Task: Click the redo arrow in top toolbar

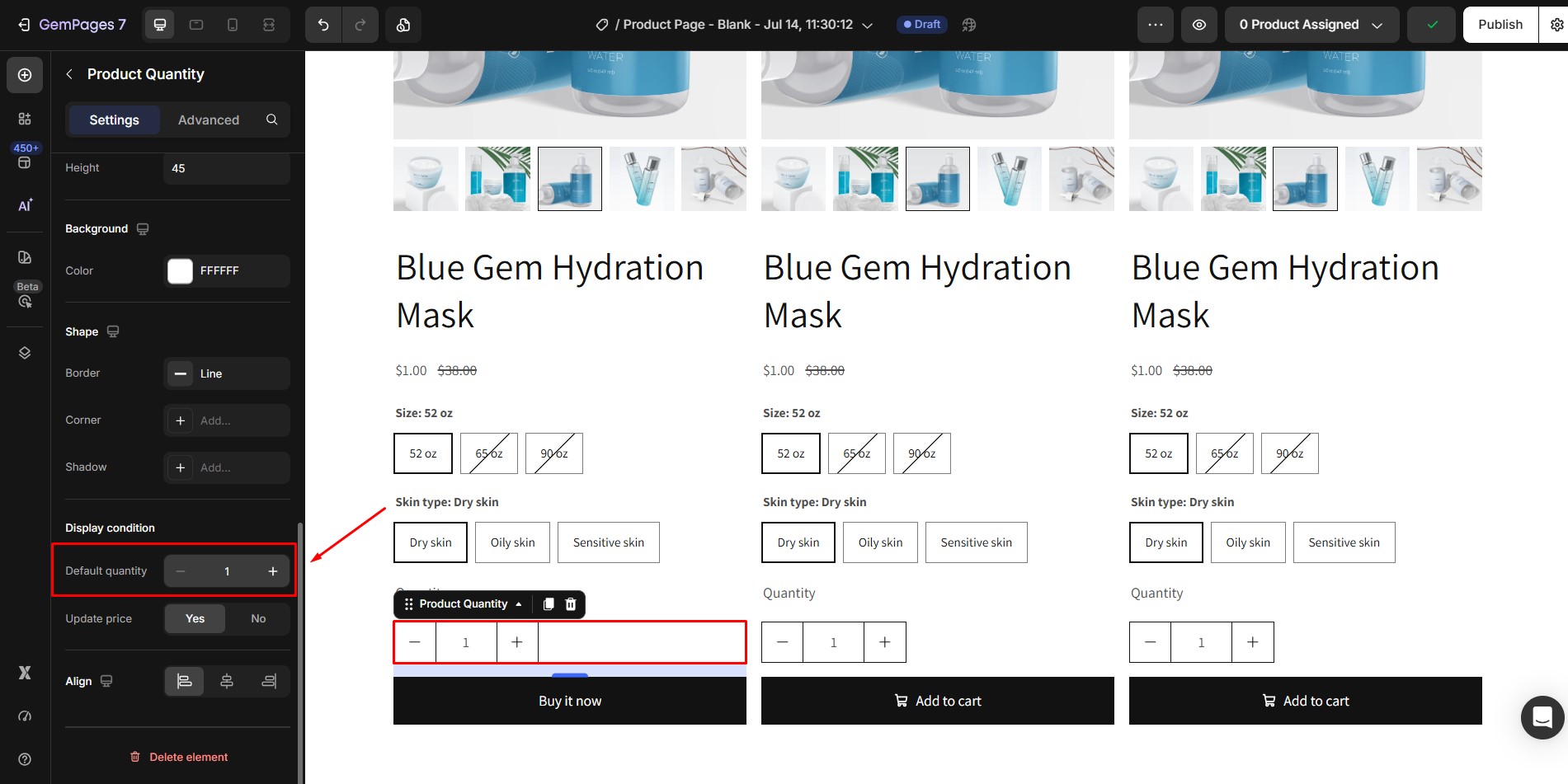Action: pos(360,25)
